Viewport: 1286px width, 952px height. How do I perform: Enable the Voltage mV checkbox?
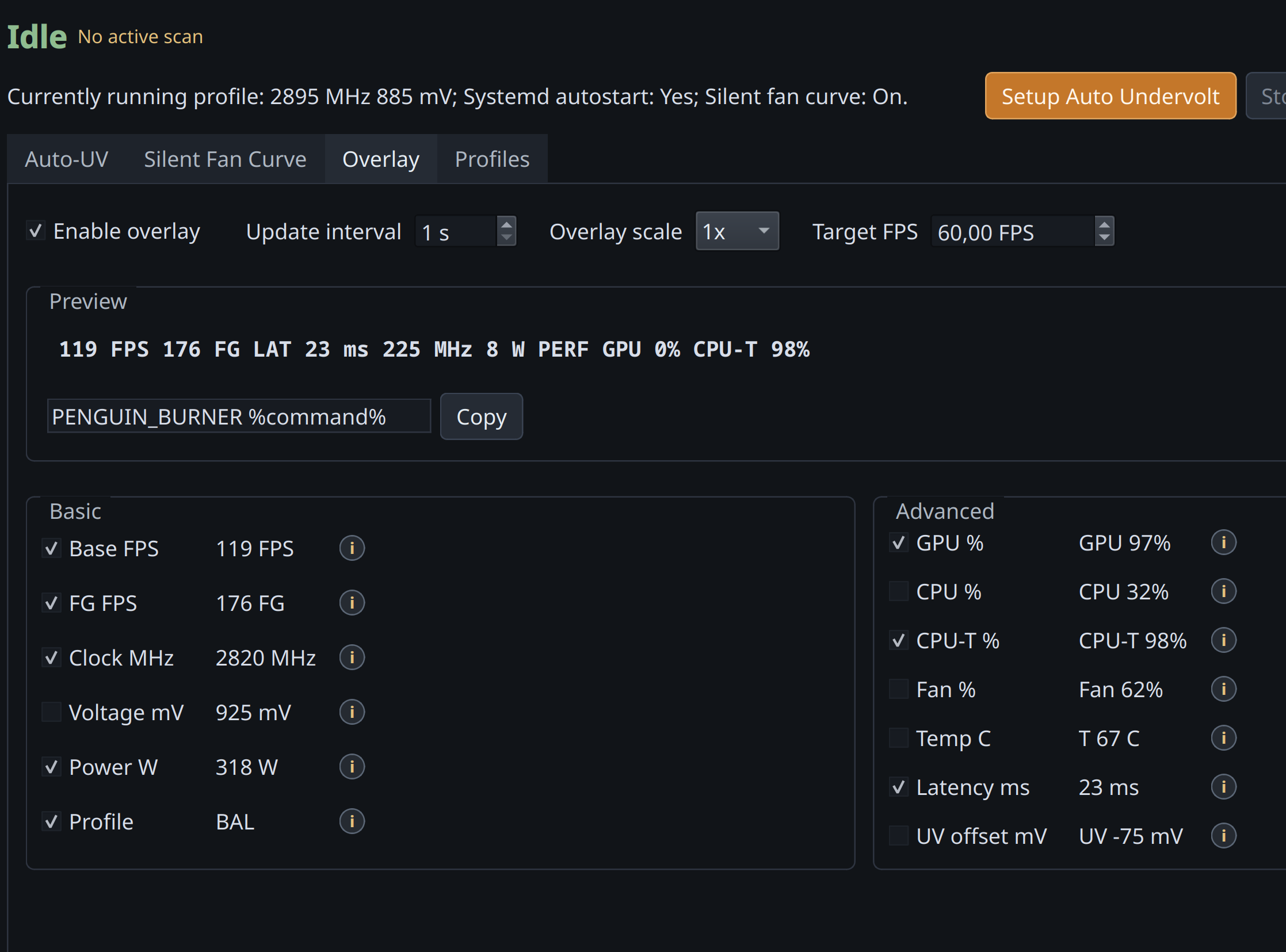point(51,712)
